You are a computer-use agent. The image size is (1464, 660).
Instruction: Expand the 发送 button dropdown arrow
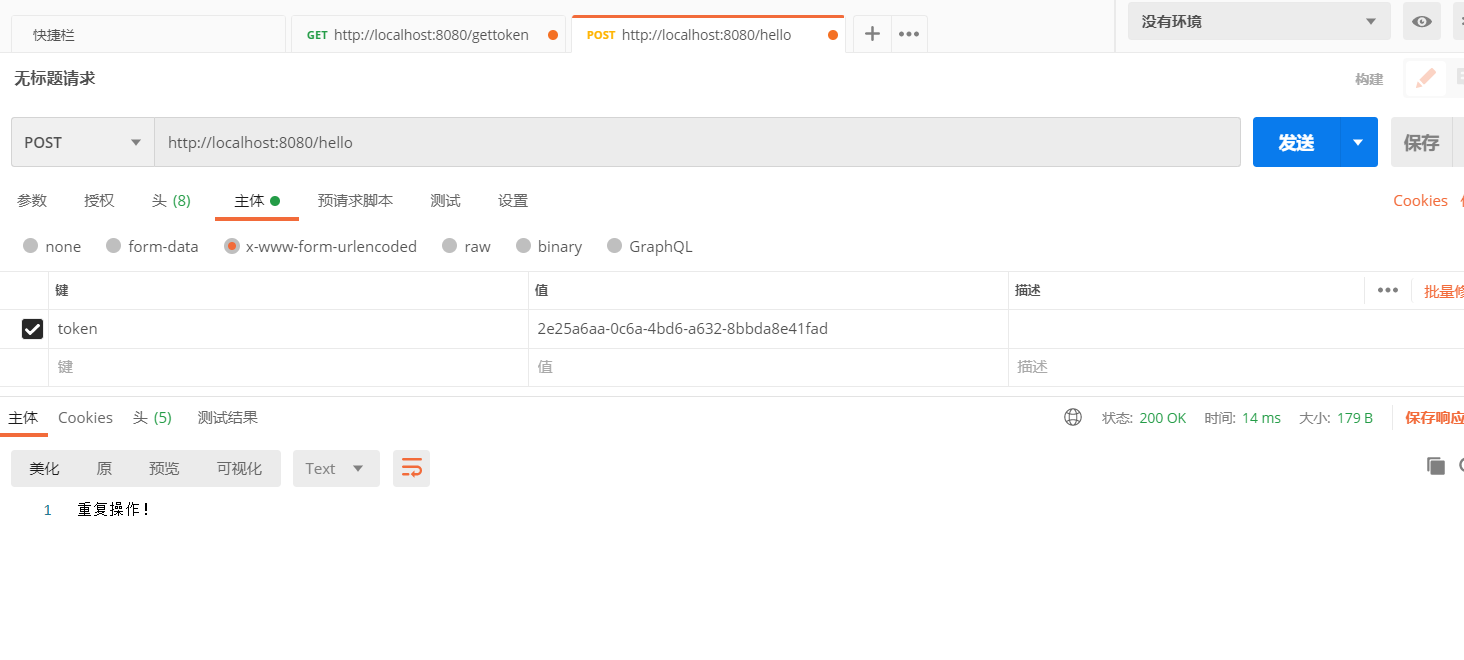click(x=1358, y=142)
